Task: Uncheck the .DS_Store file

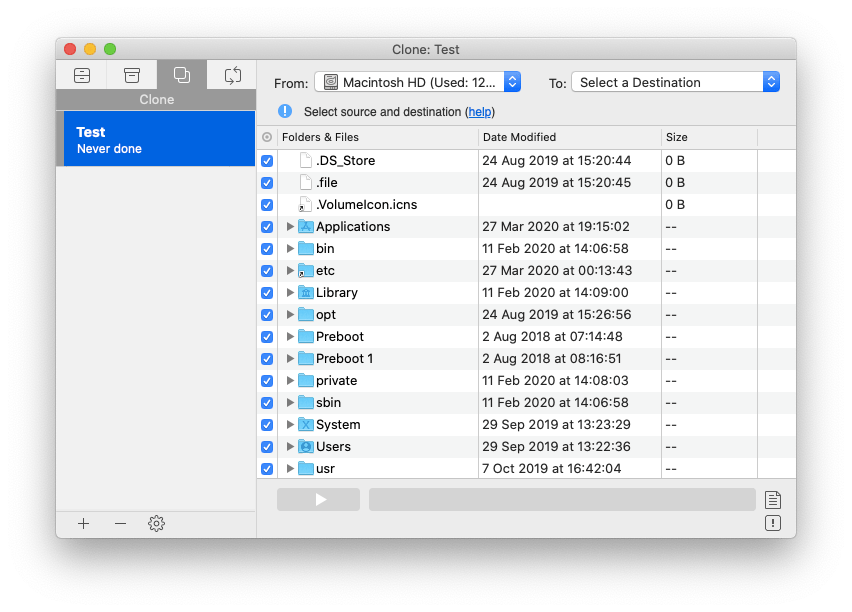Action: click(266, 160)
